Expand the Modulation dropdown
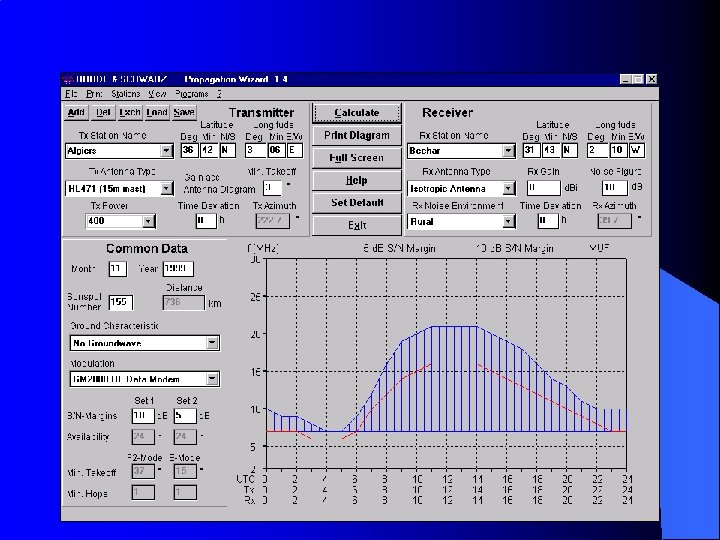The image size is (720, 540). coord(212,380)
